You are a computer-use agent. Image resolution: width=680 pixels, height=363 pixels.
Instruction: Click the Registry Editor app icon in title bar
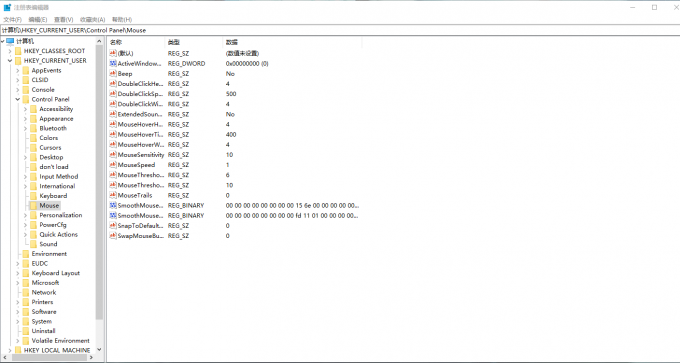pyautogui.click(x=7, y=7)
